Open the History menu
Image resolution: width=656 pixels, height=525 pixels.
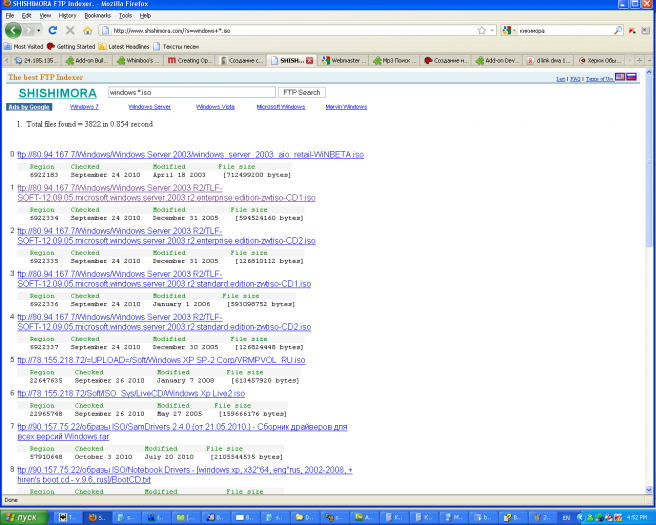(x=67, y=15)
